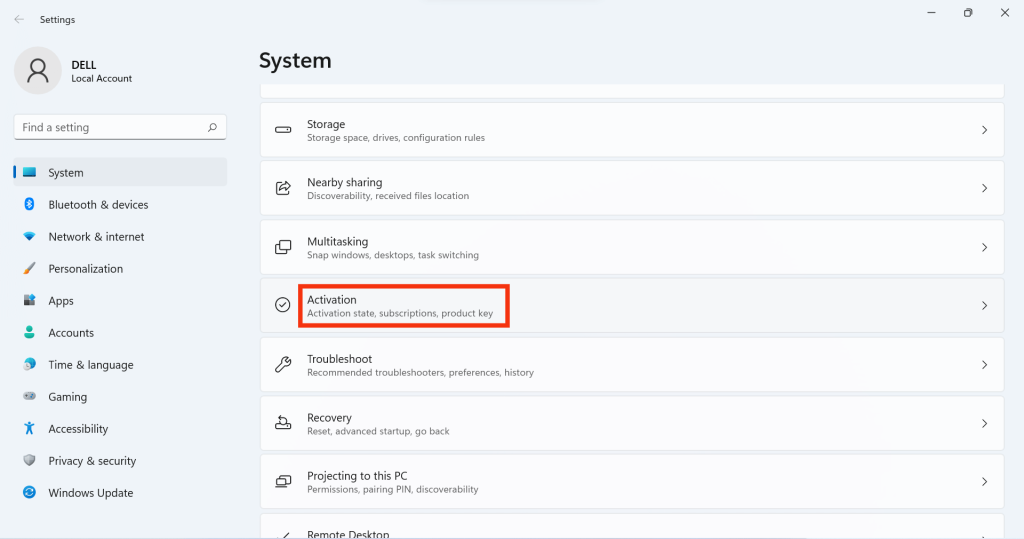This screenshot has height=539, width=1024.
Task: Click the Activation checkmark circle icon
Action: coord(283,305)
